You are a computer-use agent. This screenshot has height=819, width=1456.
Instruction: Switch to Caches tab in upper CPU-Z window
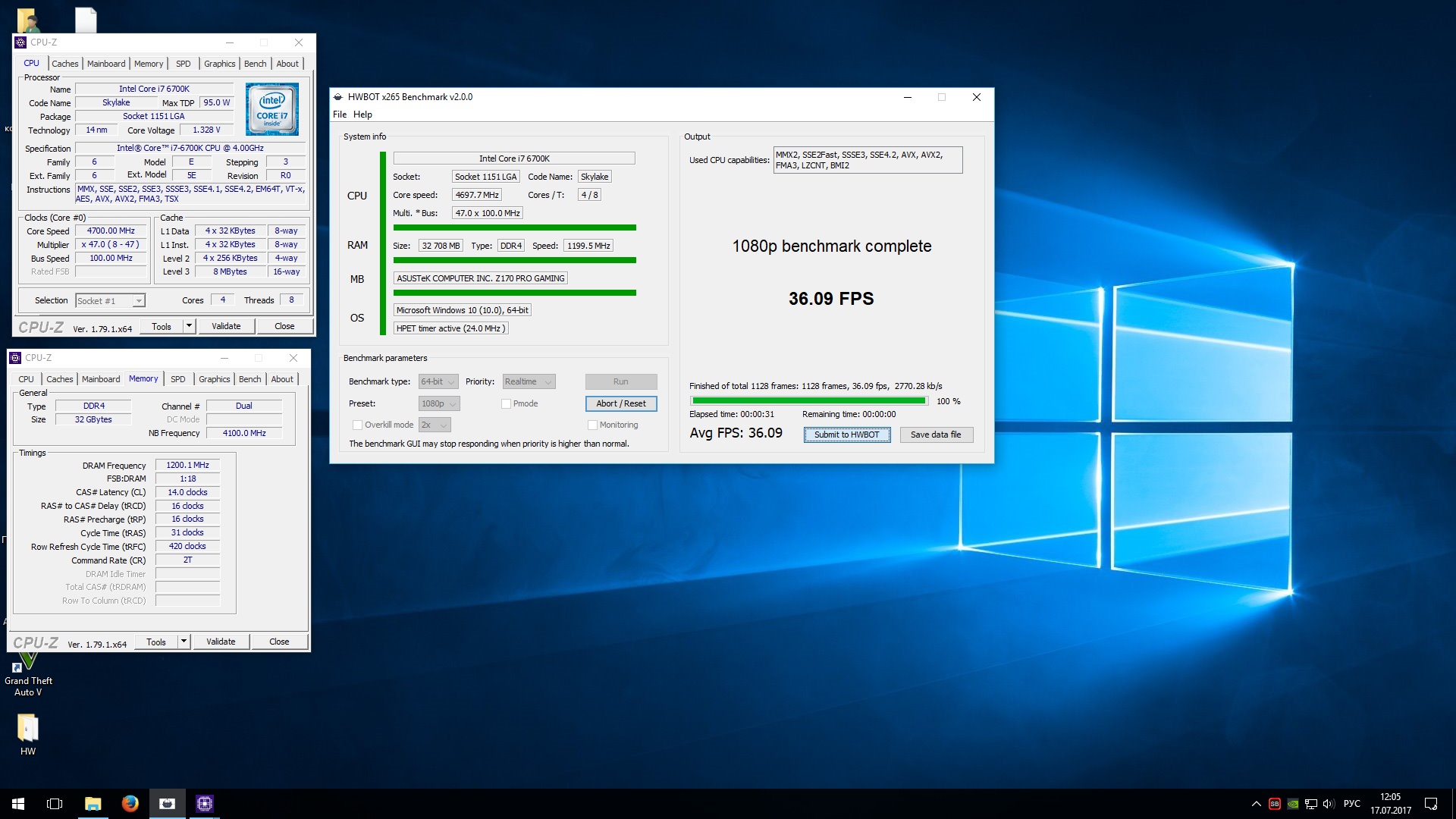pos(65,64)
